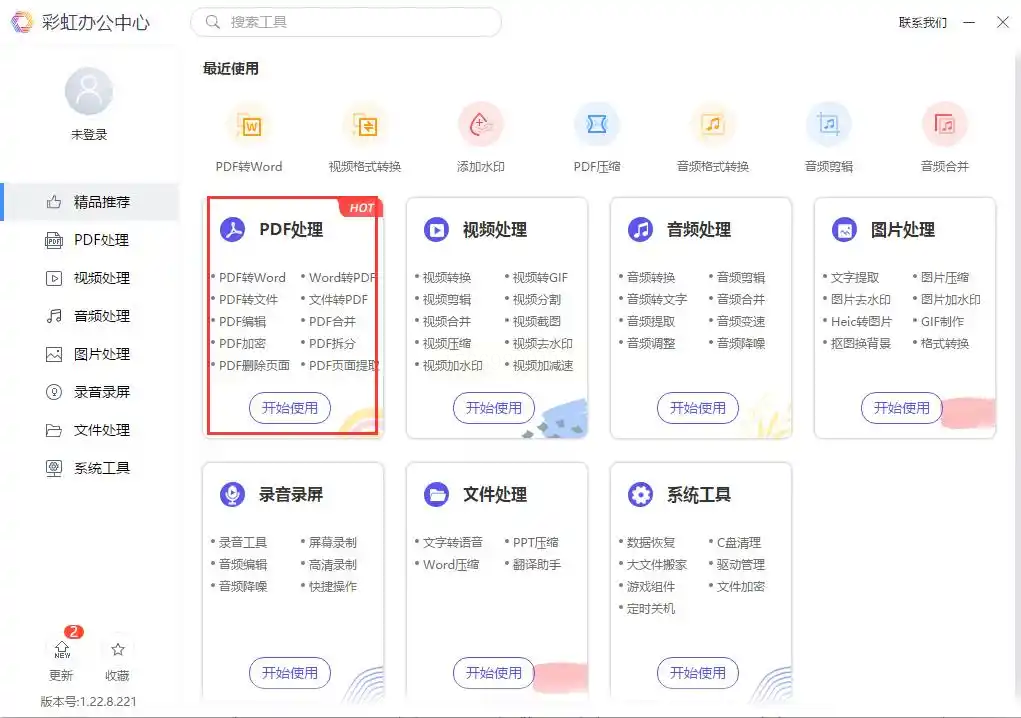This screenshot has width=1021, height=718.
Task: Open the 联系我们 link
Action: point(923,23)
